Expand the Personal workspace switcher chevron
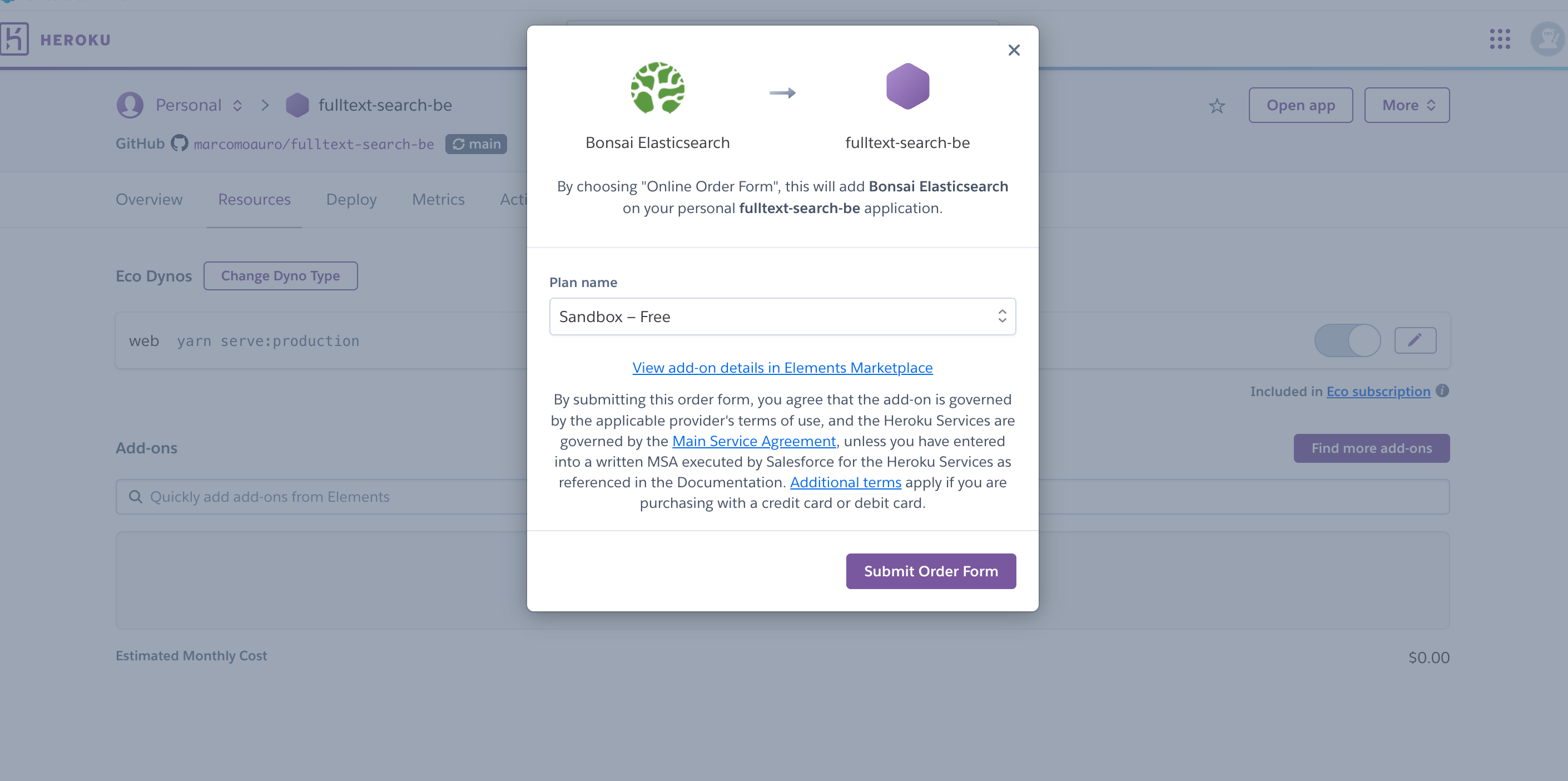Screen dimensions: 1568x781 [237, 105]
